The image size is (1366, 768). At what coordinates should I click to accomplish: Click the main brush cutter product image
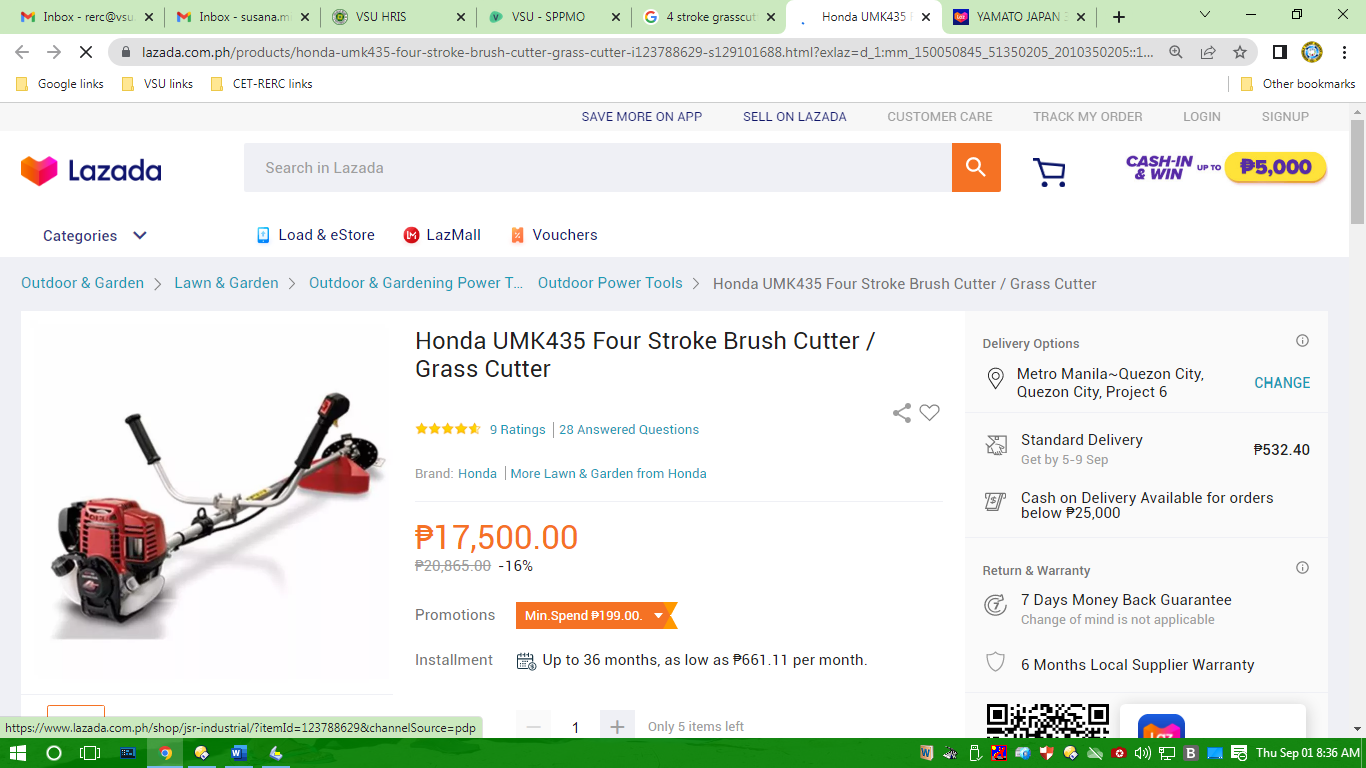pyautogui.click(x=206, y=502)
